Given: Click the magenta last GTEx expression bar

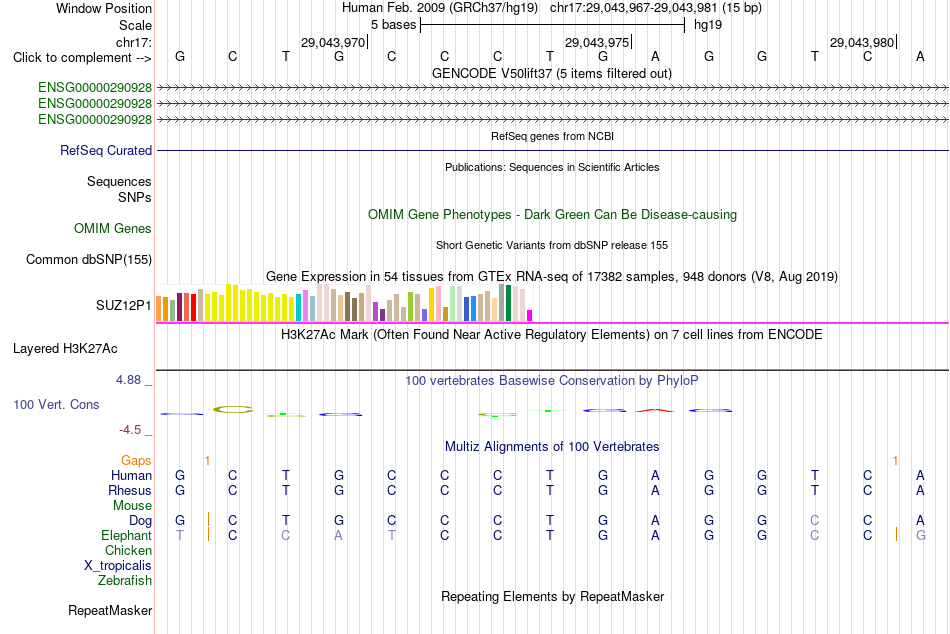Looking at the screenshot, I should pyautogui.click(x=530, y=316).
